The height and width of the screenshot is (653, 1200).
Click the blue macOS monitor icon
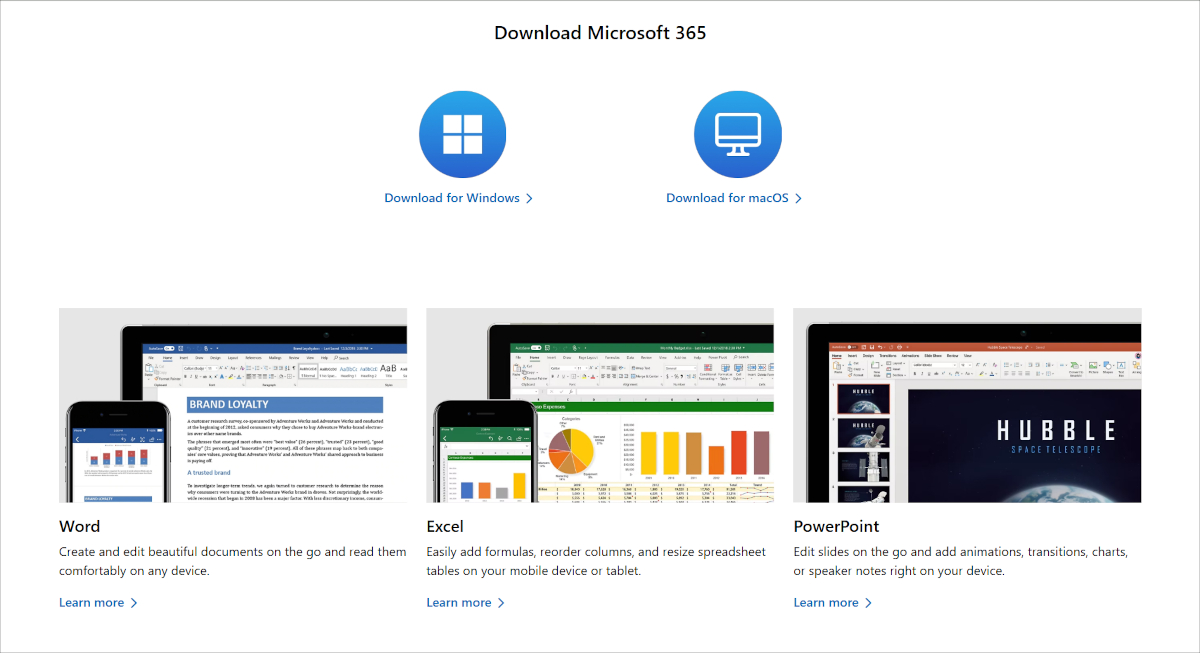(737, 133)
